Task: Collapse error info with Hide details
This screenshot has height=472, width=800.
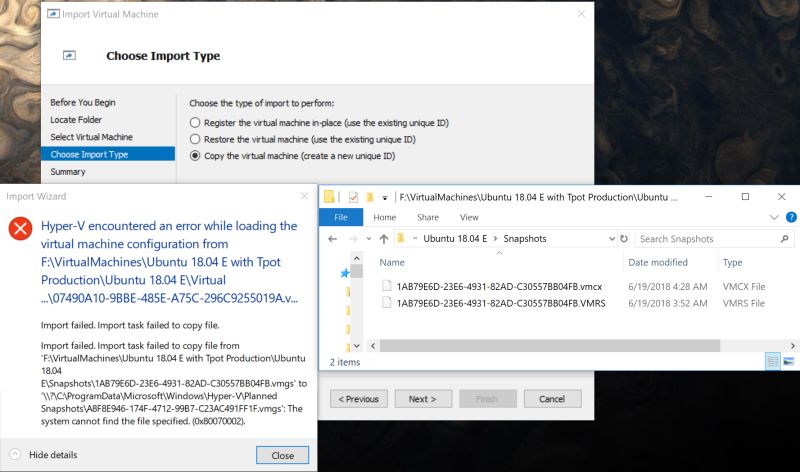Action: [44, 455]
